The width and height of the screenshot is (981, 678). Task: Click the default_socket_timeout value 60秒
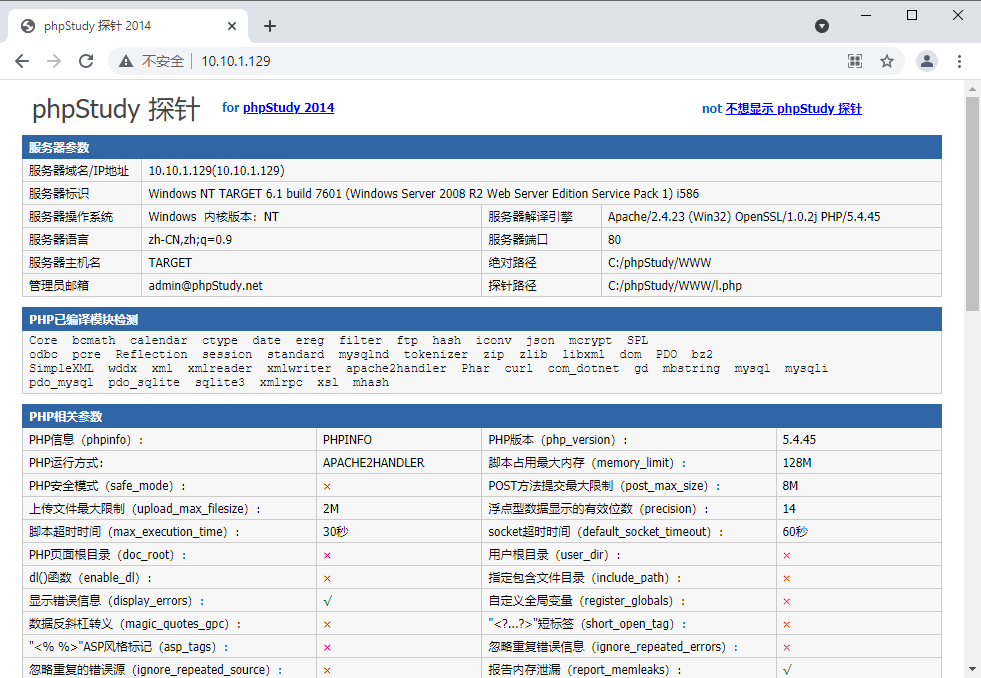pos(795,532)
